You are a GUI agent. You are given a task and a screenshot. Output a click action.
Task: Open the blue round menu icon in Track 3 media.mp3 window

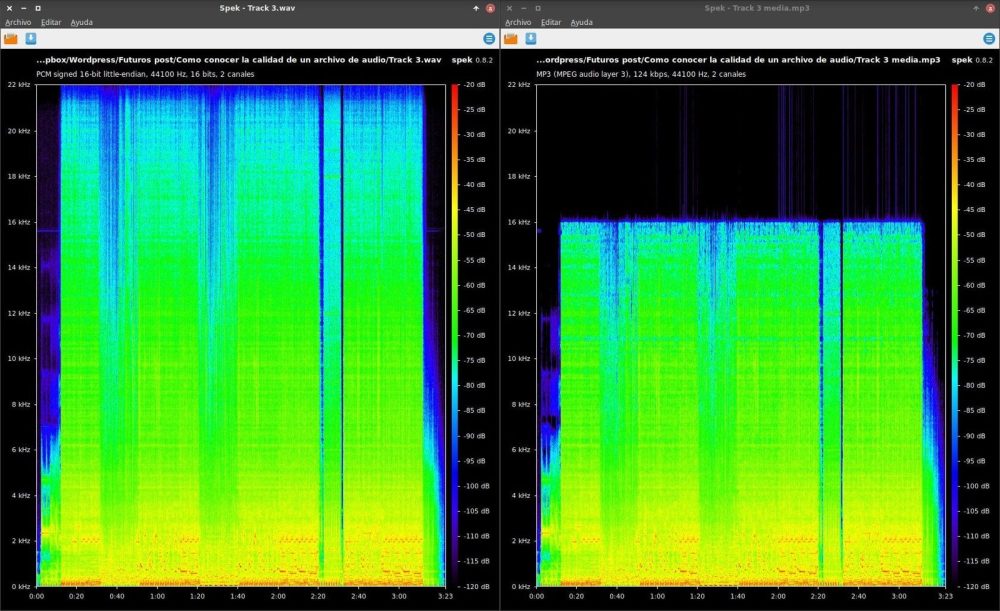coord(988,39)
